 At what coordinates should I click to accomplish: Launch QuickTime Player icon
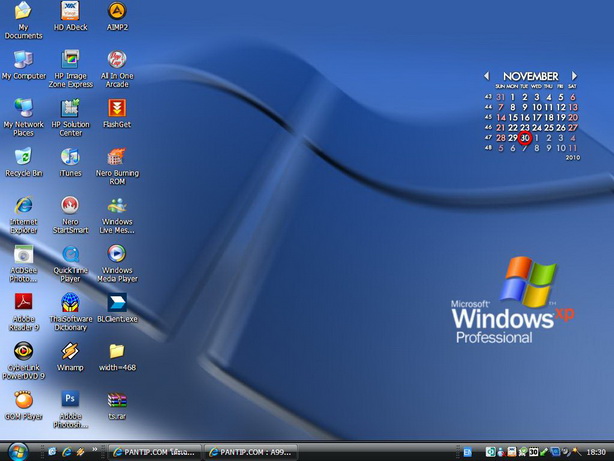(70, 254)
